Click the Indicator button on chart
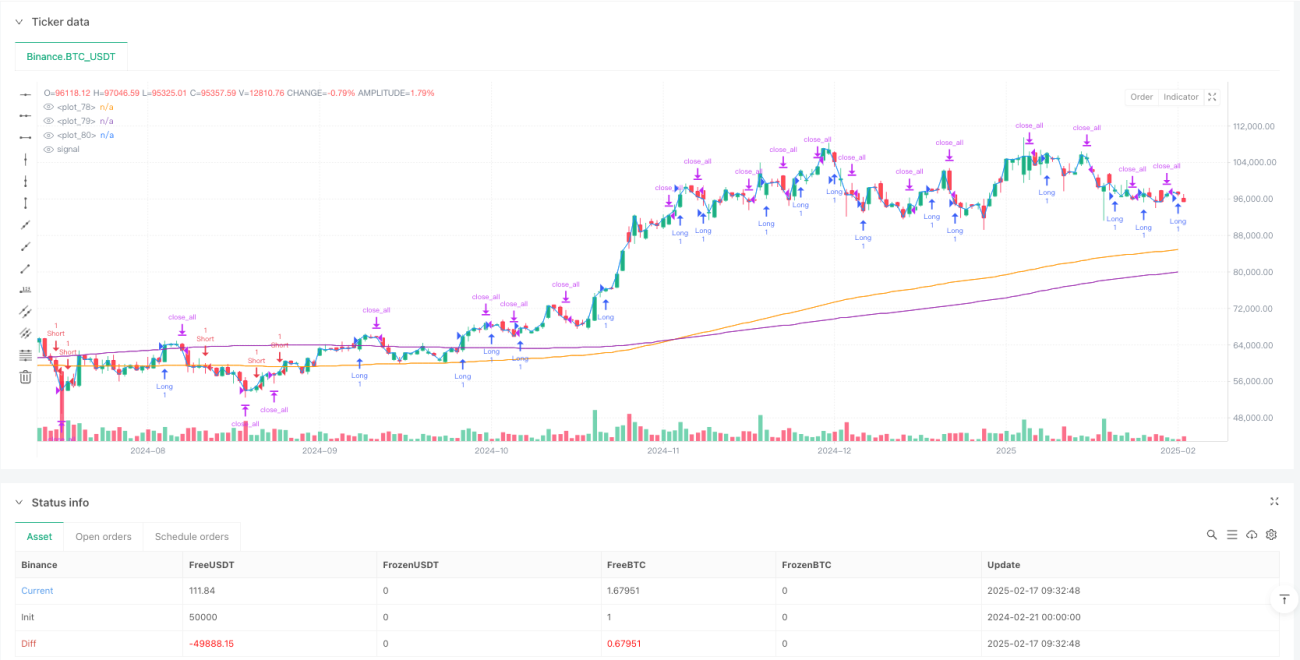Image resolution: width=1300 pixels, height=660 pixels. [x=1181, y=97]
